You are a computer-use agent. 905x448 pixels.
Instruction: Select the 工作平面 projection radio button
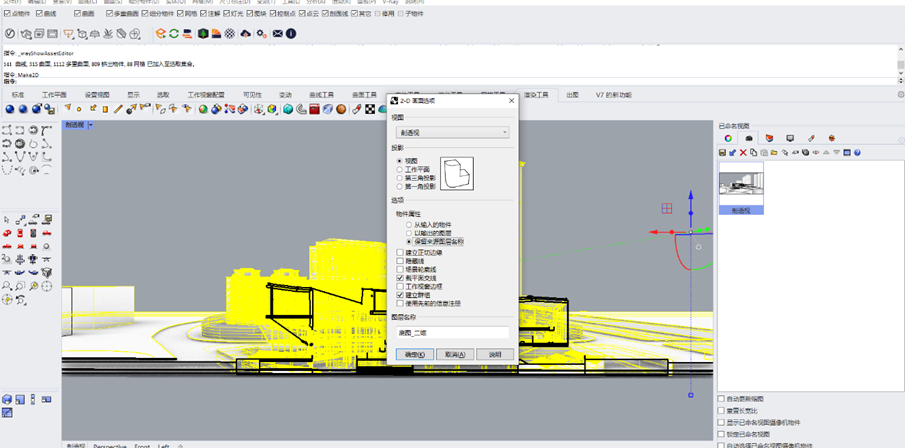399,170
